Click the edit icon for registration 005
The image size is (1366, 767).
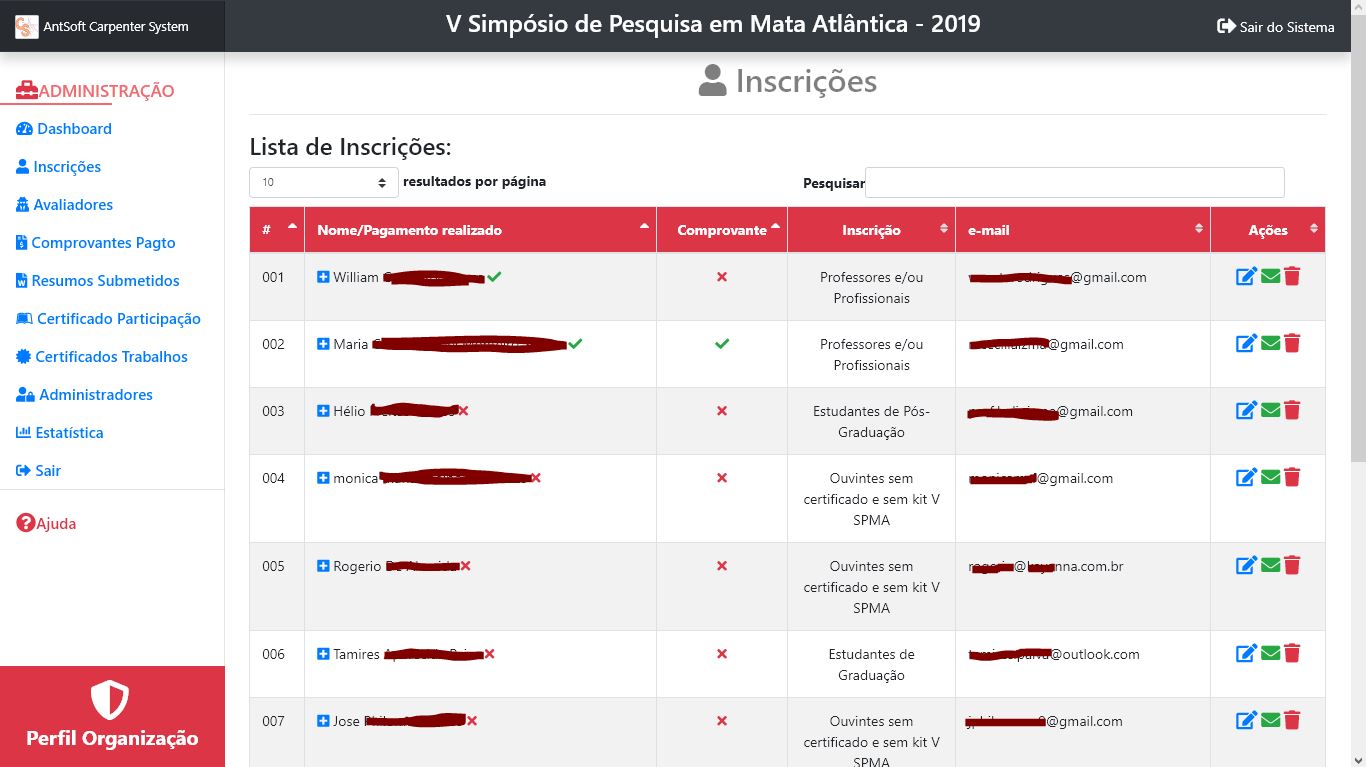pyautogui.click(x=1247, y=566)
